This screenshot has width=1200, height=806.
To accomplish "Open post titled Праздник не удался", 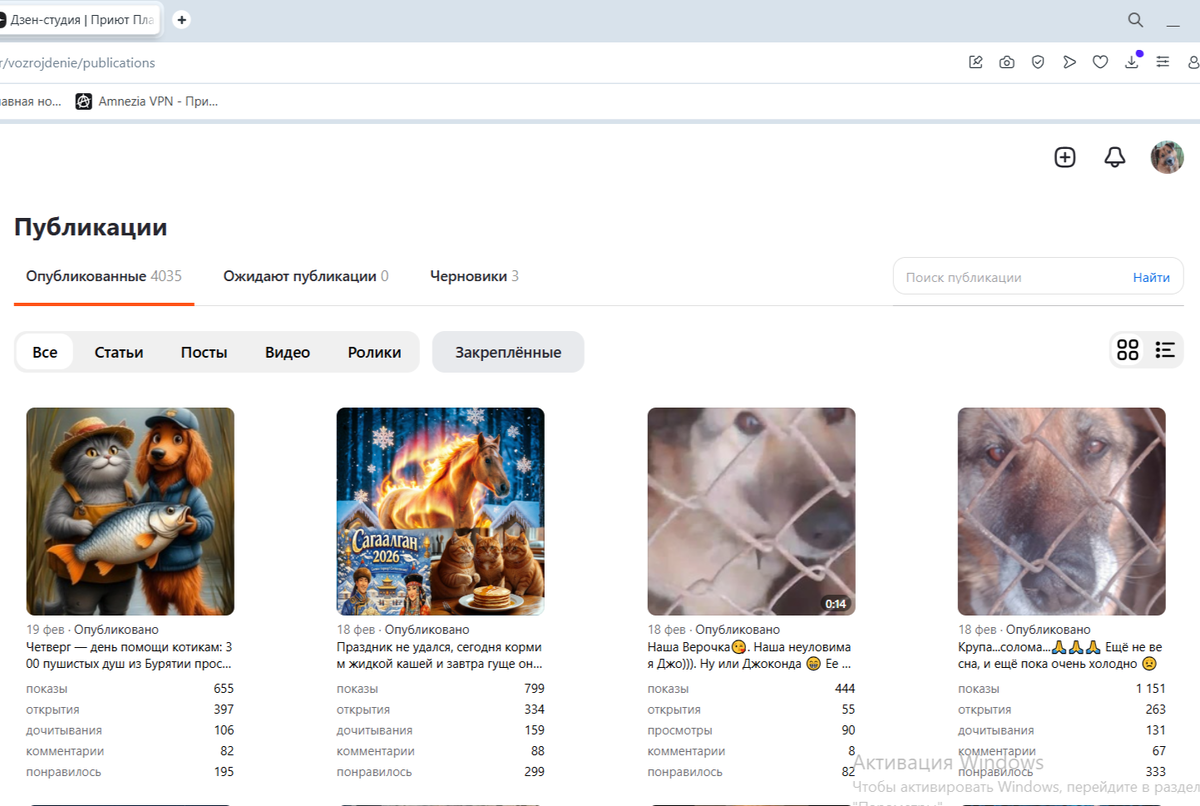I will [x=440, y=655].
